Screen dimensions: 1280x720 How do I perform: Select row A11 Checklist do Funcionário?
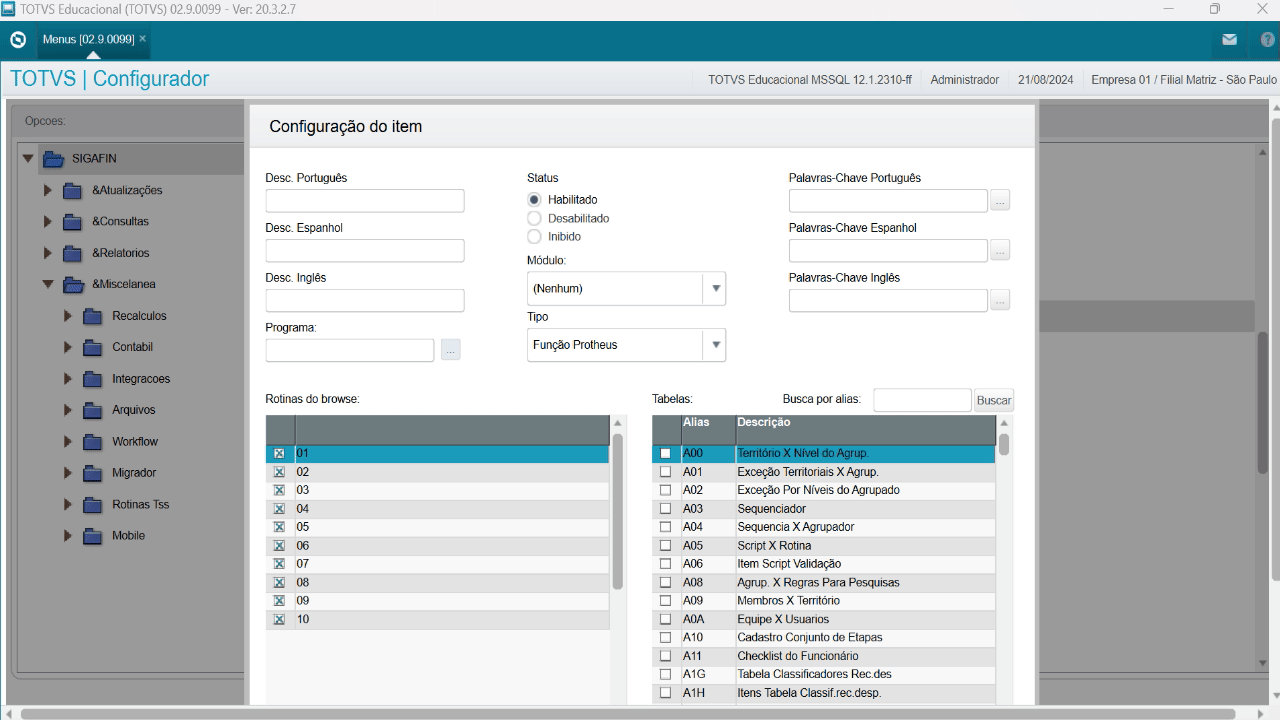pyautogui.click(x=824, y=656)
